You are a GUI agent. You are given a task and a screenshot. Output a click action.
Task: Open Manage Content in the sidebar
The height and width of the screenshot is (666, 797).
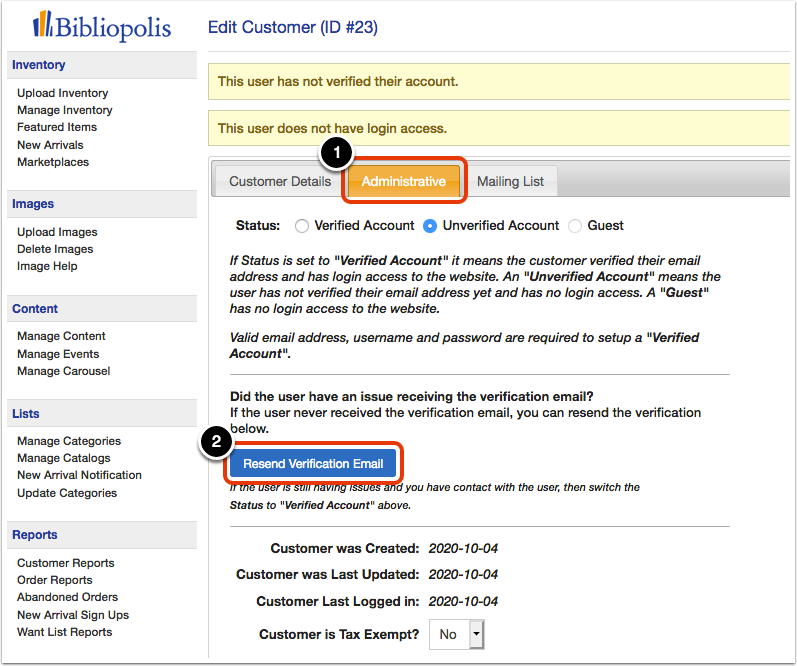point(61,336)
